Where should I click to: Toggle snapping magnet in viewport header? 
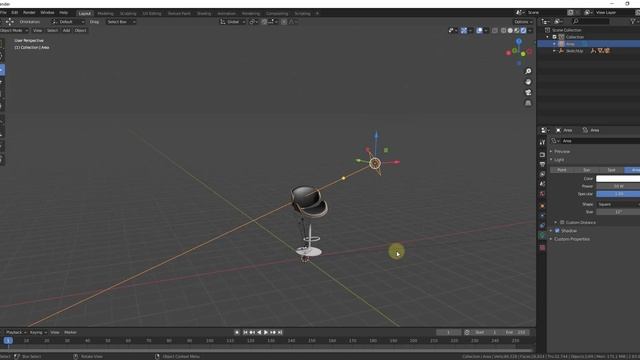point(264,22)
